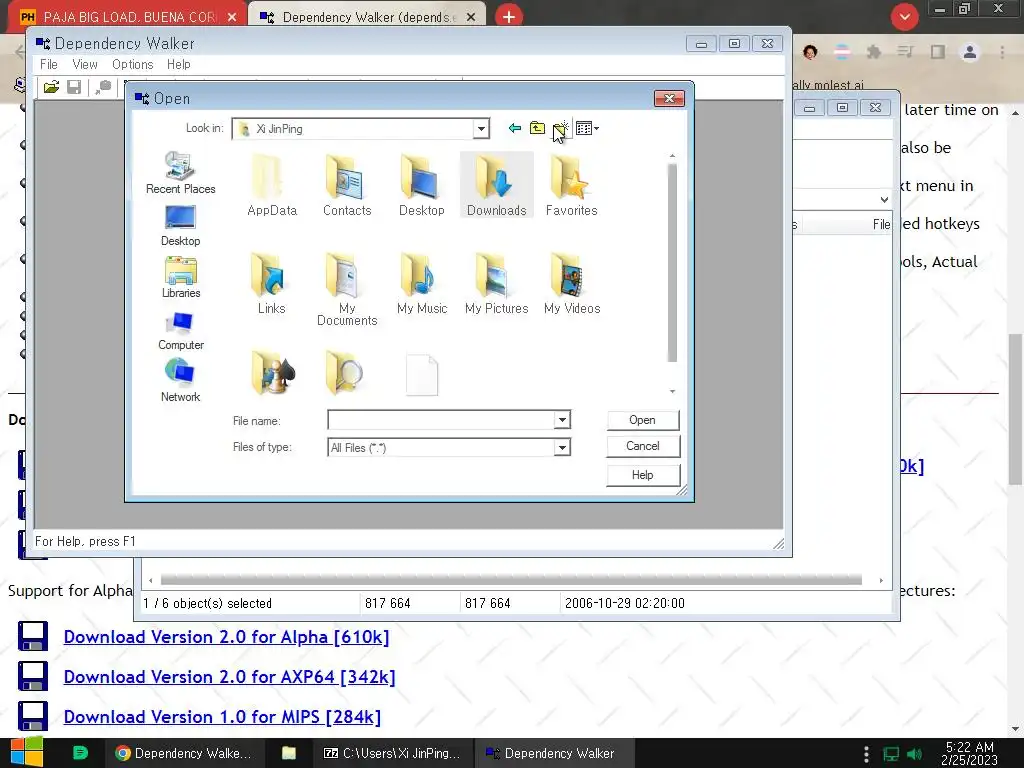
Task: Click the Help button in the dialog
Action: tap(643, 475)
